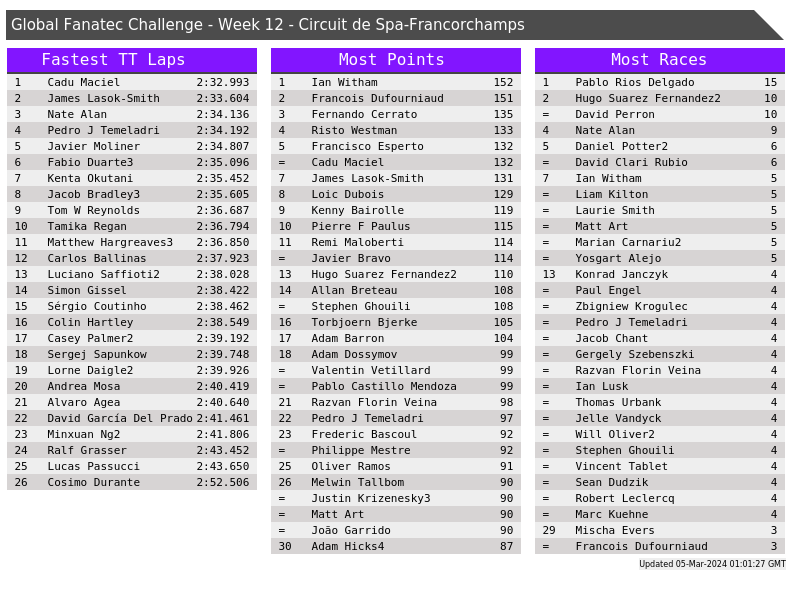Select Tamika Regan in the lap times

87,226
